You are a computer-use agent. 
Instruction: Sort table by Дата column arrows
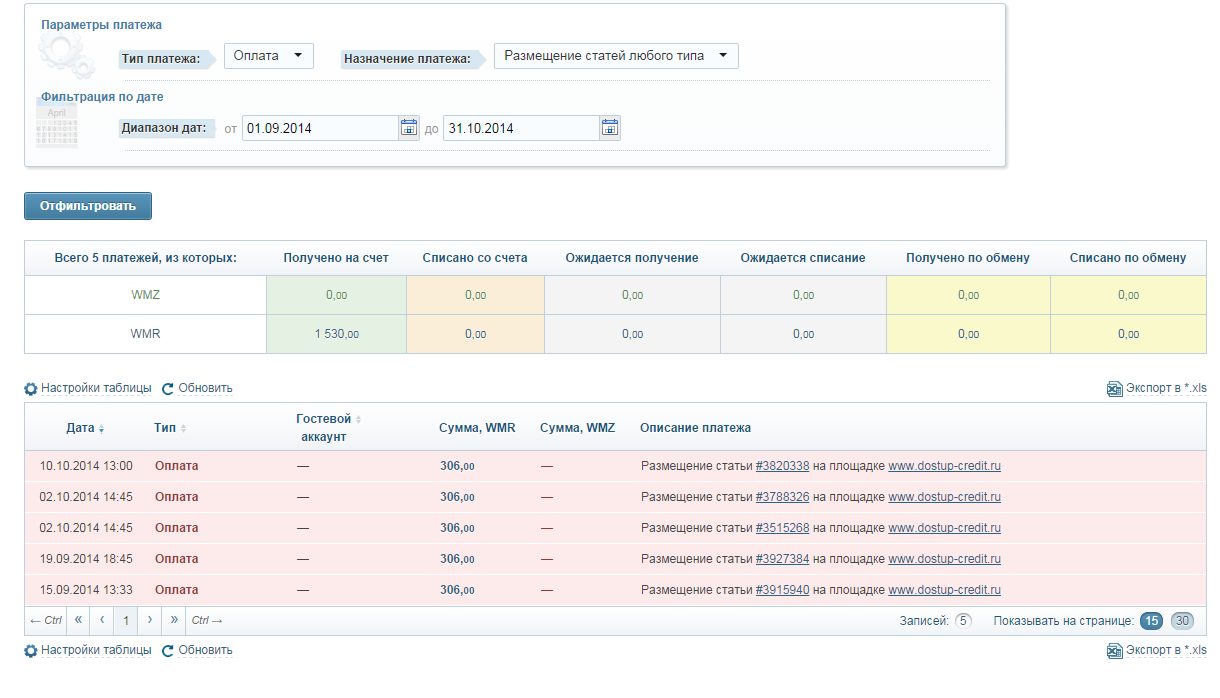tap(101, 429)
